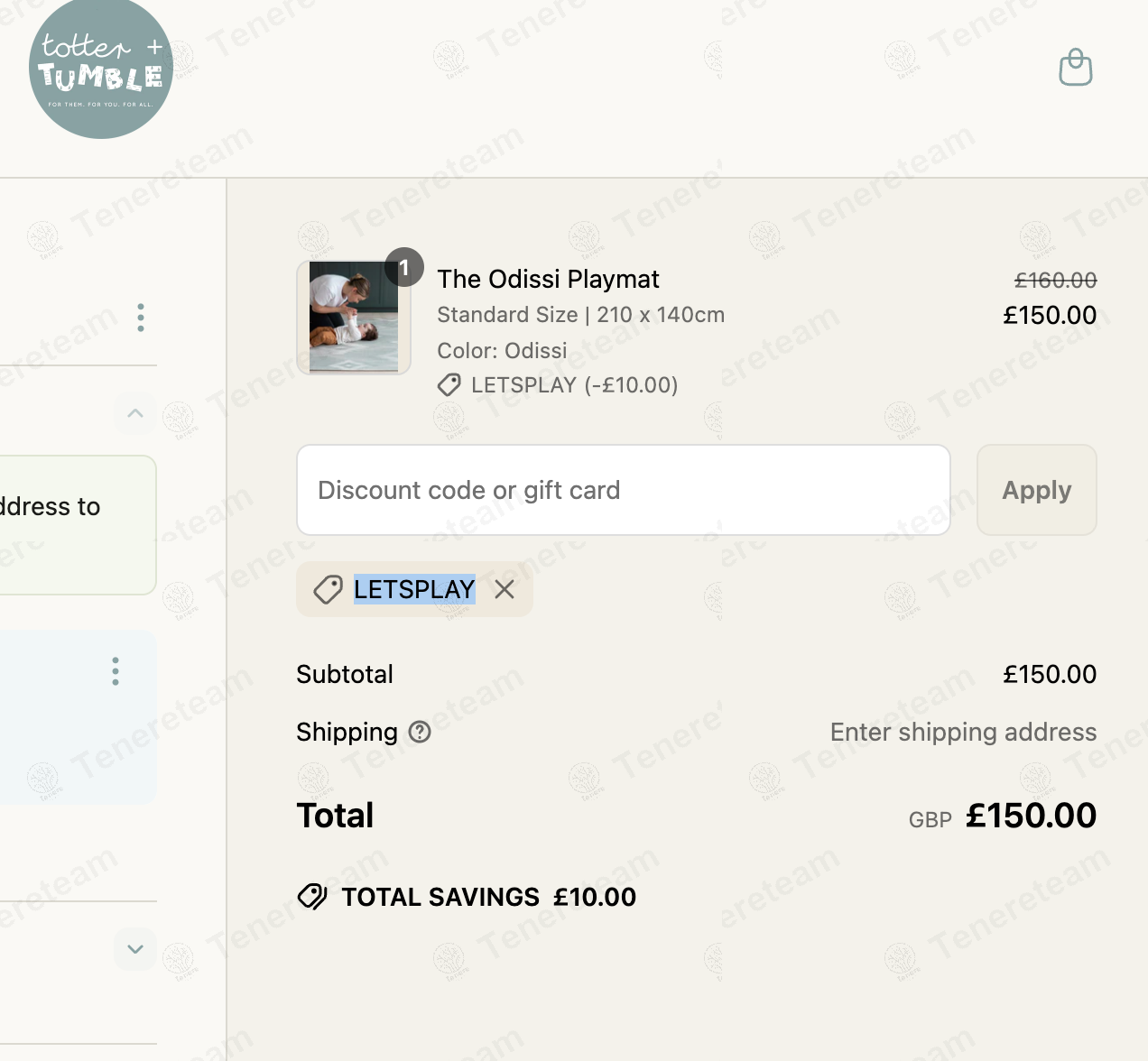Click the GBP £150.00 total amount
Screen dimensions: 1148x1061
click(1030, 816)
